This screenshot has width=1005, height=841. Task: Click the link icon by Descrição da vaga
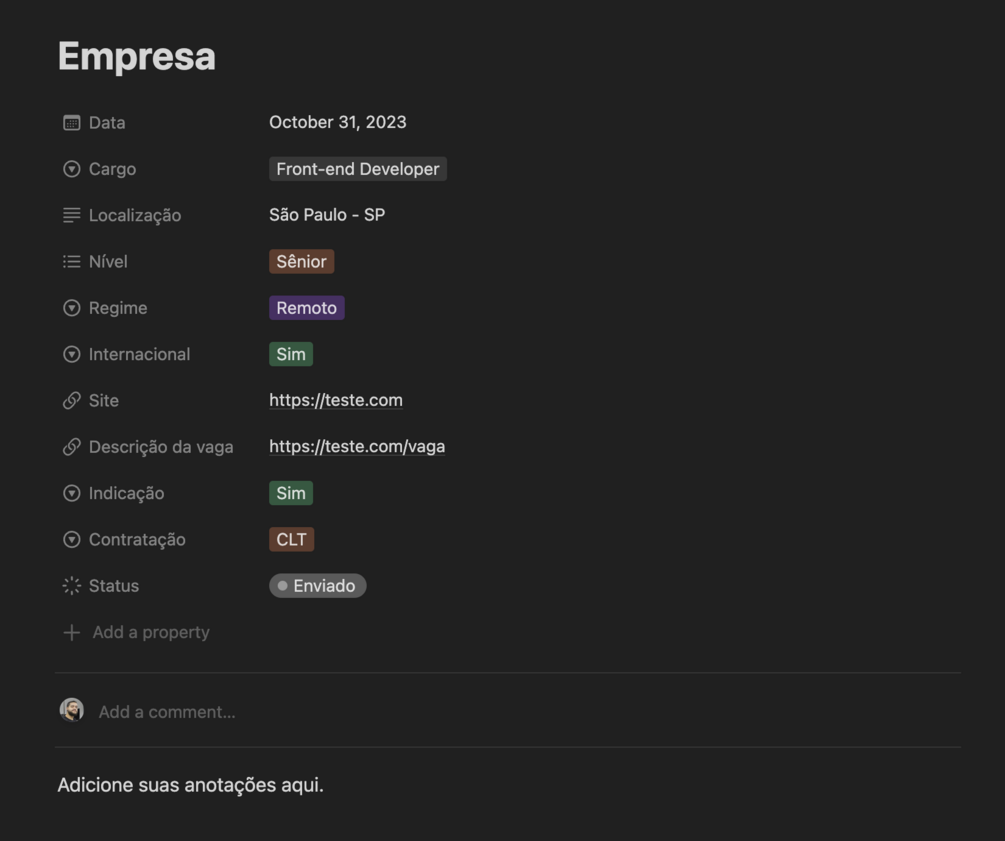[x=72, y=447]
